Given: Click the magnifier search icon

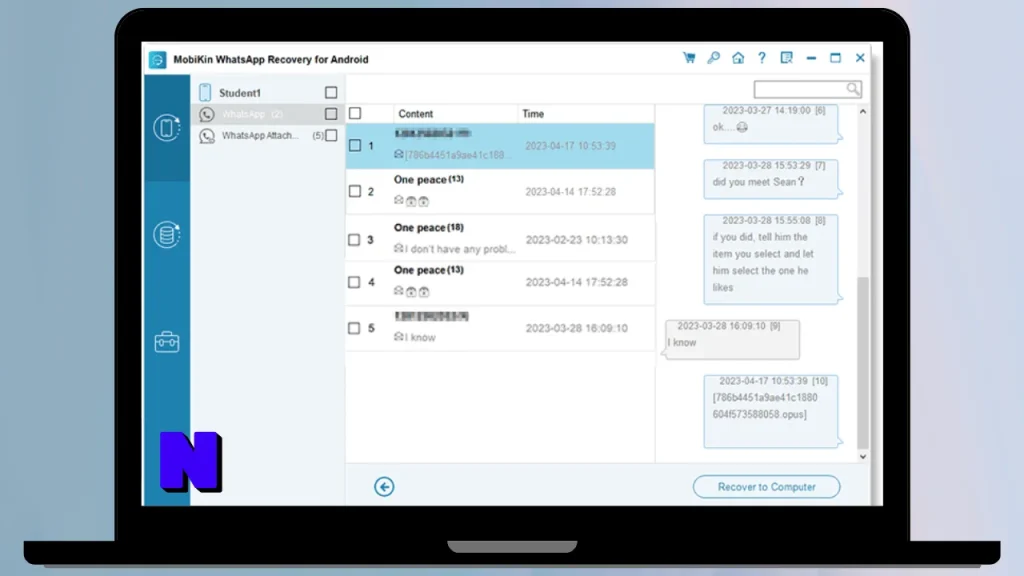Looking at the screenshot, I should click(853, 89).
